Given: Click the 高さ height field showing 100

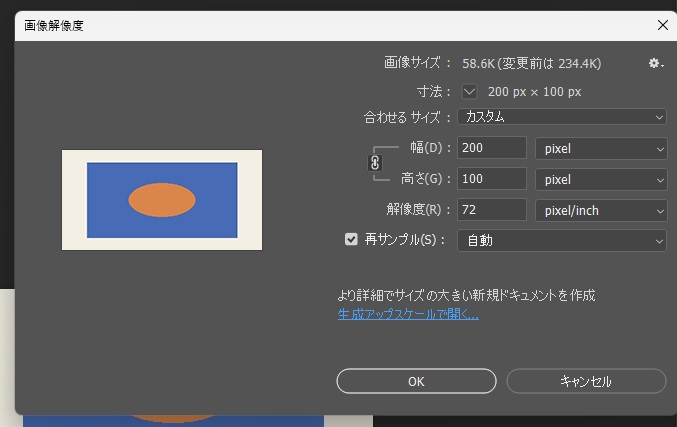Looking at the screenshot, I should tap(492, 179).
